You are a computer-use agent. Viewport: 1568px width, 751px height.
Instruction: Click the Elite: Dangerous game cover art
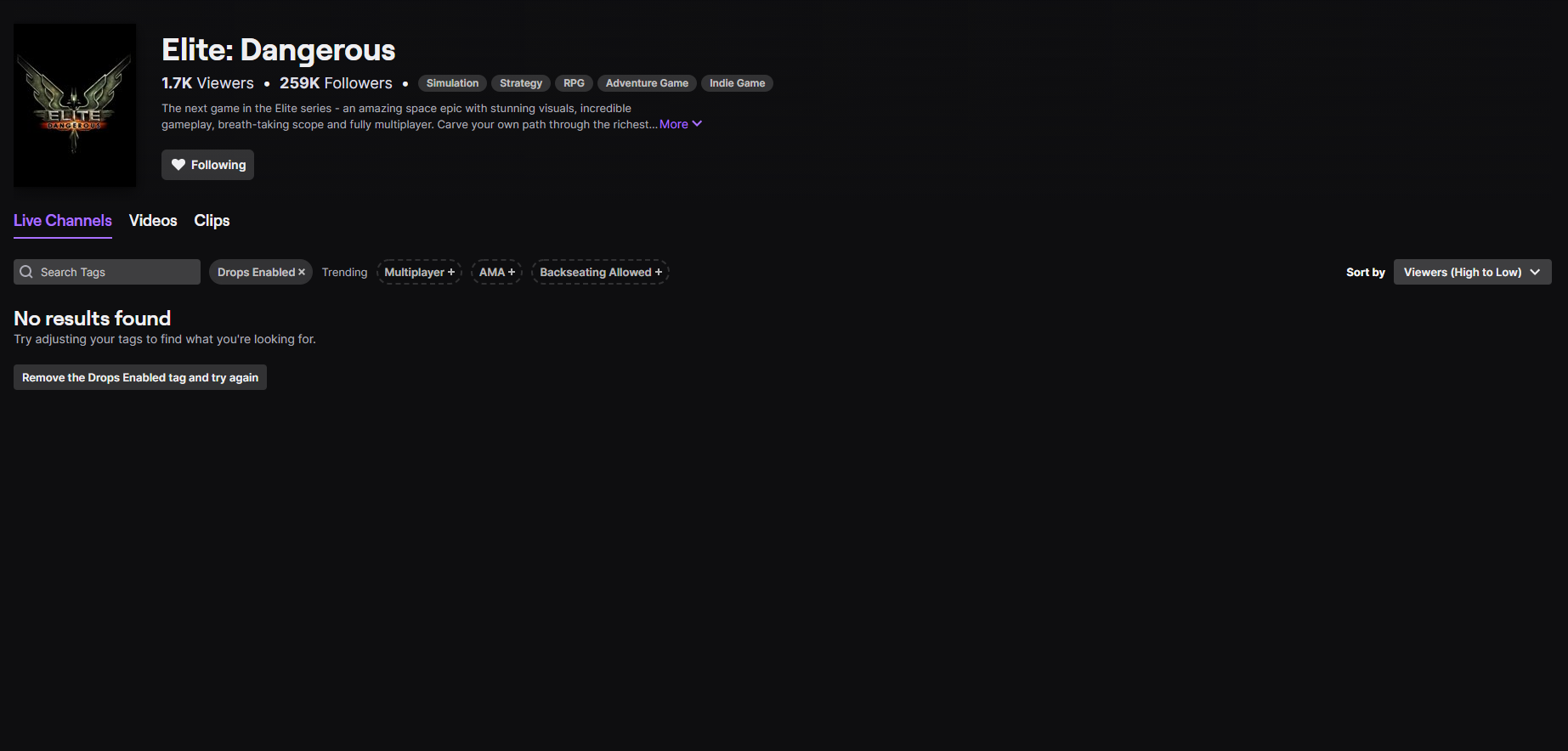75,105
